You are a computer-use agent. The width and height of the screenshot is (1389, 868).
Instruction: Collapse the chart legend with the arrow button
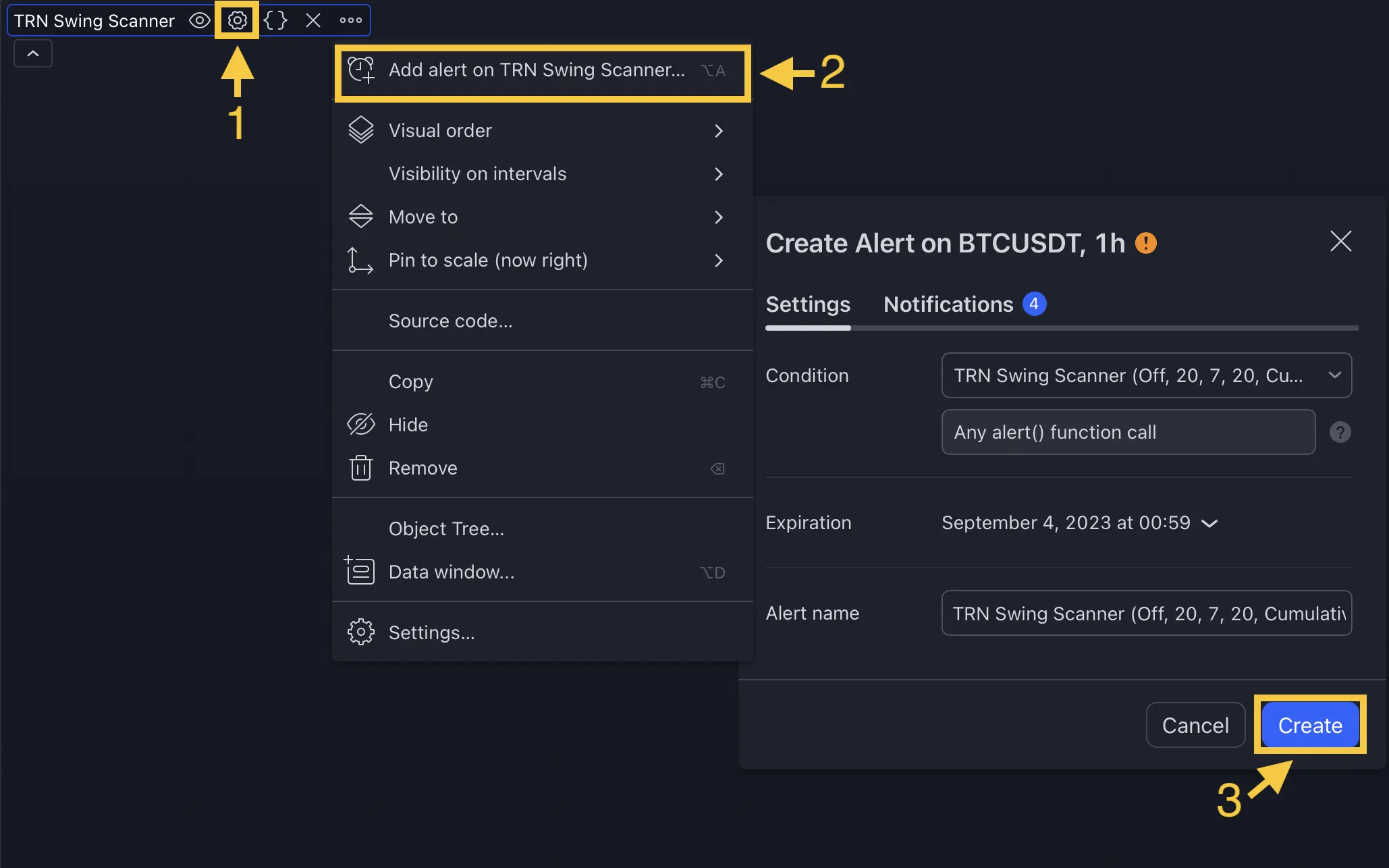pyautogui.click(x=32, y=53)
